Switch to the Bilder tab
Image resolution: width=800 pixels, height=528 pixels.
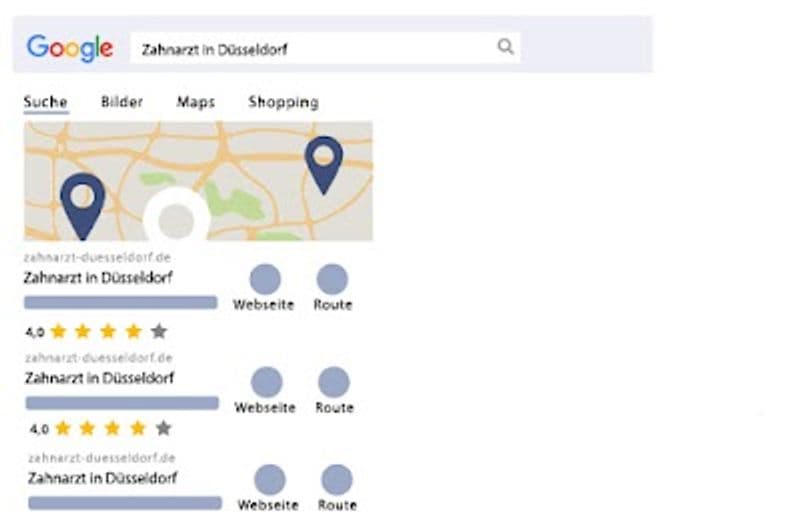122,102
